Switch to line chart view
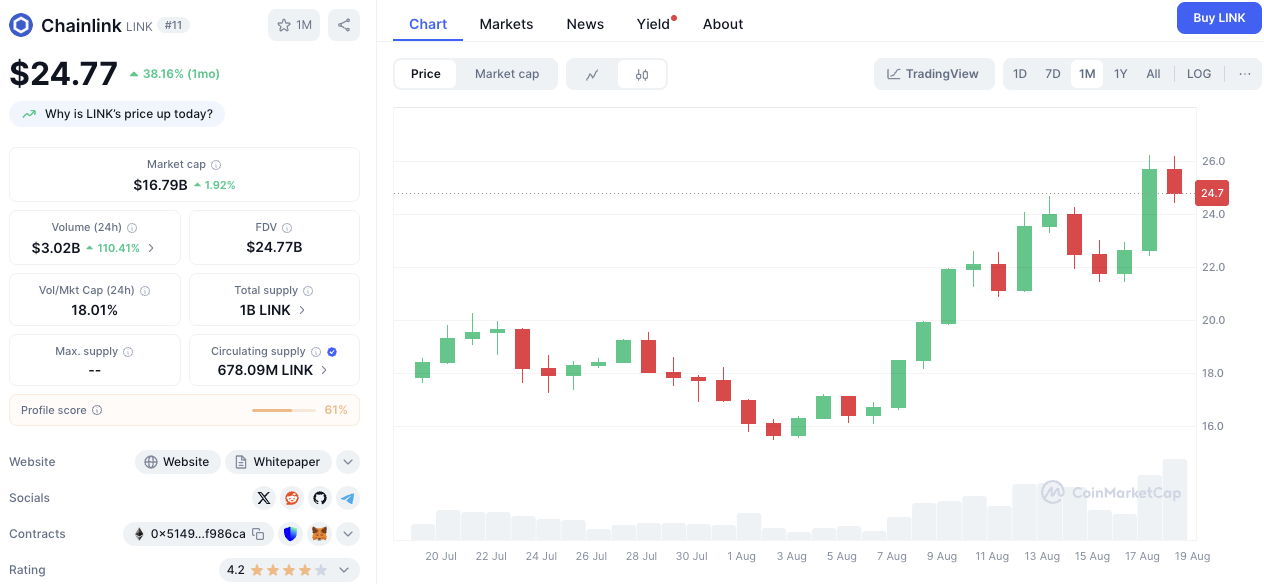The width and height of the screenshot is (1264, 584). click(x=592, y=74)
